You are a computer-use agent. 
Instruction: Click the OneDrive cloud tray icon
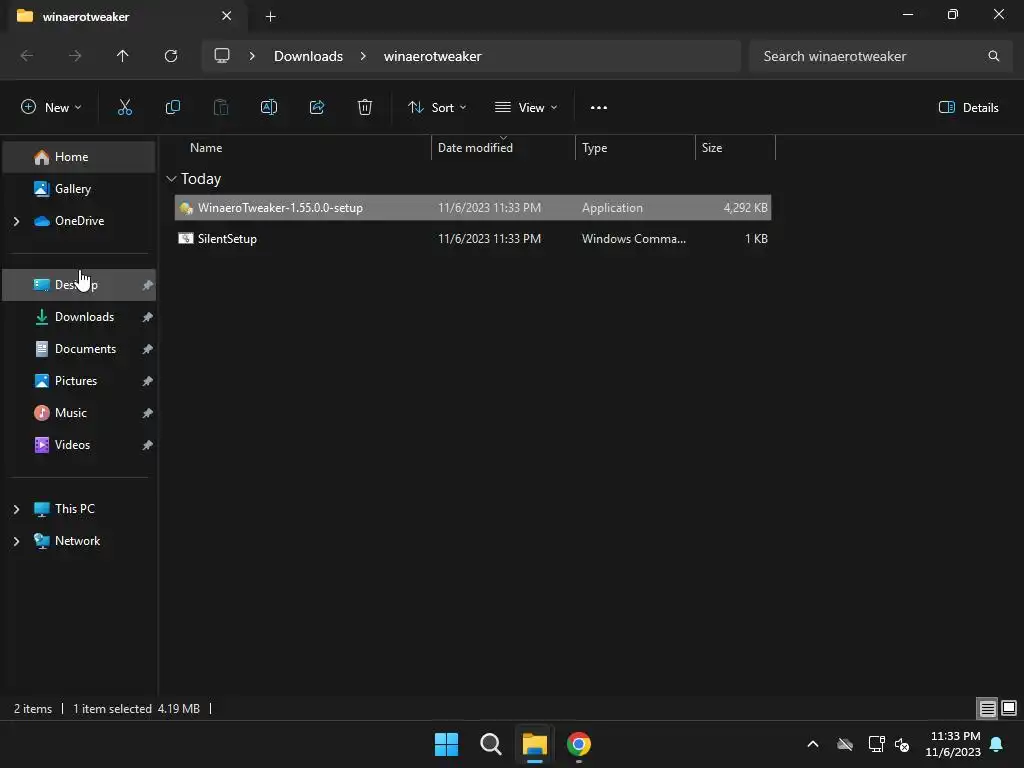coord(844,744)
